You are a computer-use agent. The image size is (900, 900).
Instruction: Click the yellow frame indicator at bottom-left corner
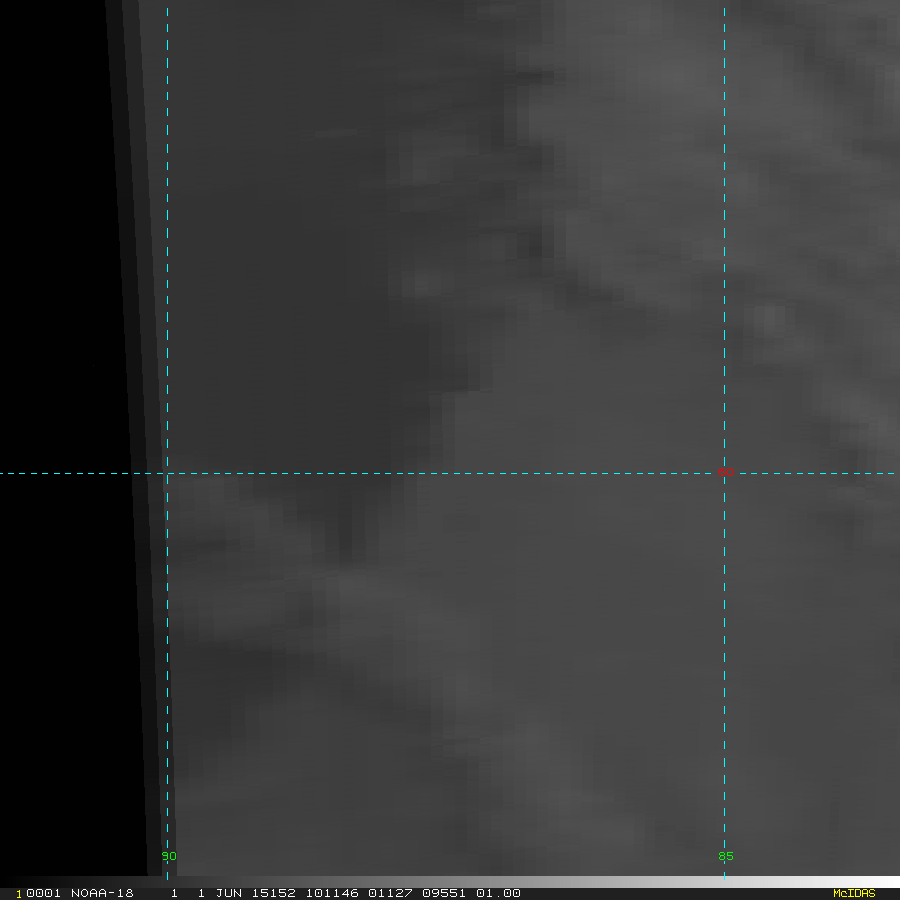(19, 894)
